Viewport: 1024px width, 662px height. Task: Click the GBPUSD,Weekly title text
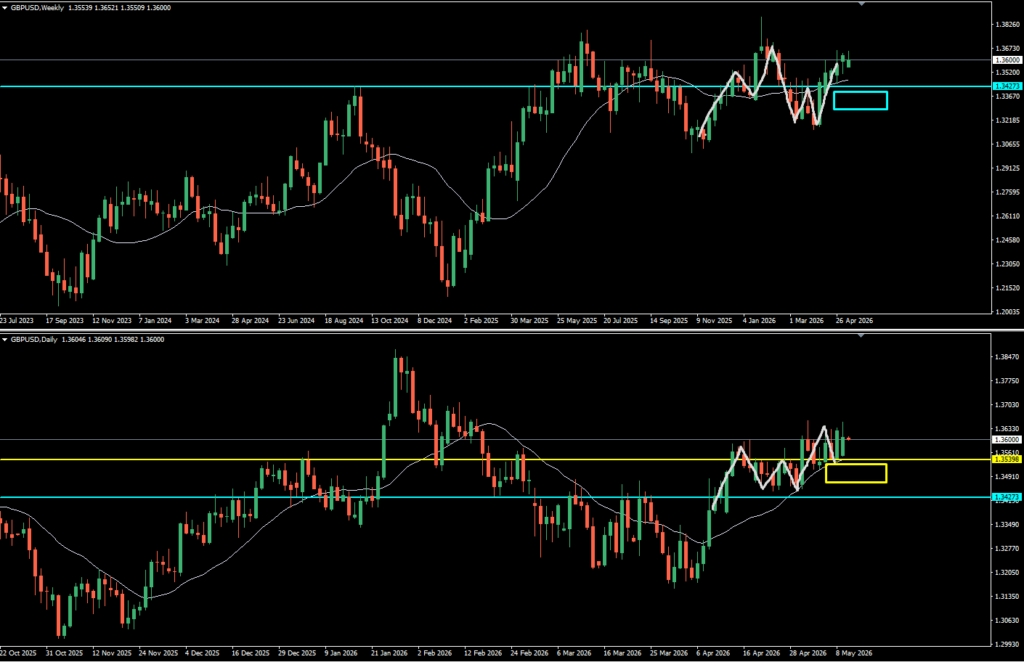[x=37, y=8]
